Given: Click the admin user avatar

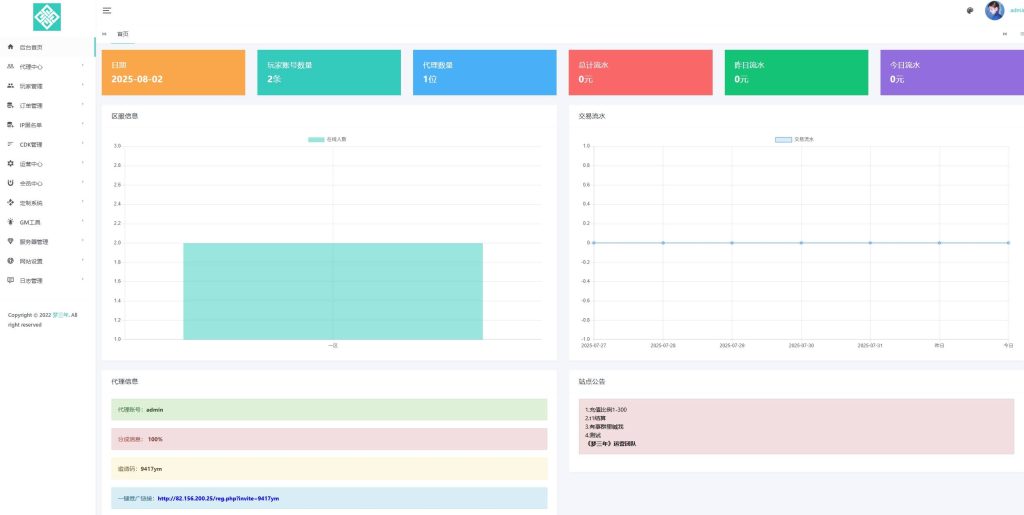Looking at the screenshot, I should [994, 11].
